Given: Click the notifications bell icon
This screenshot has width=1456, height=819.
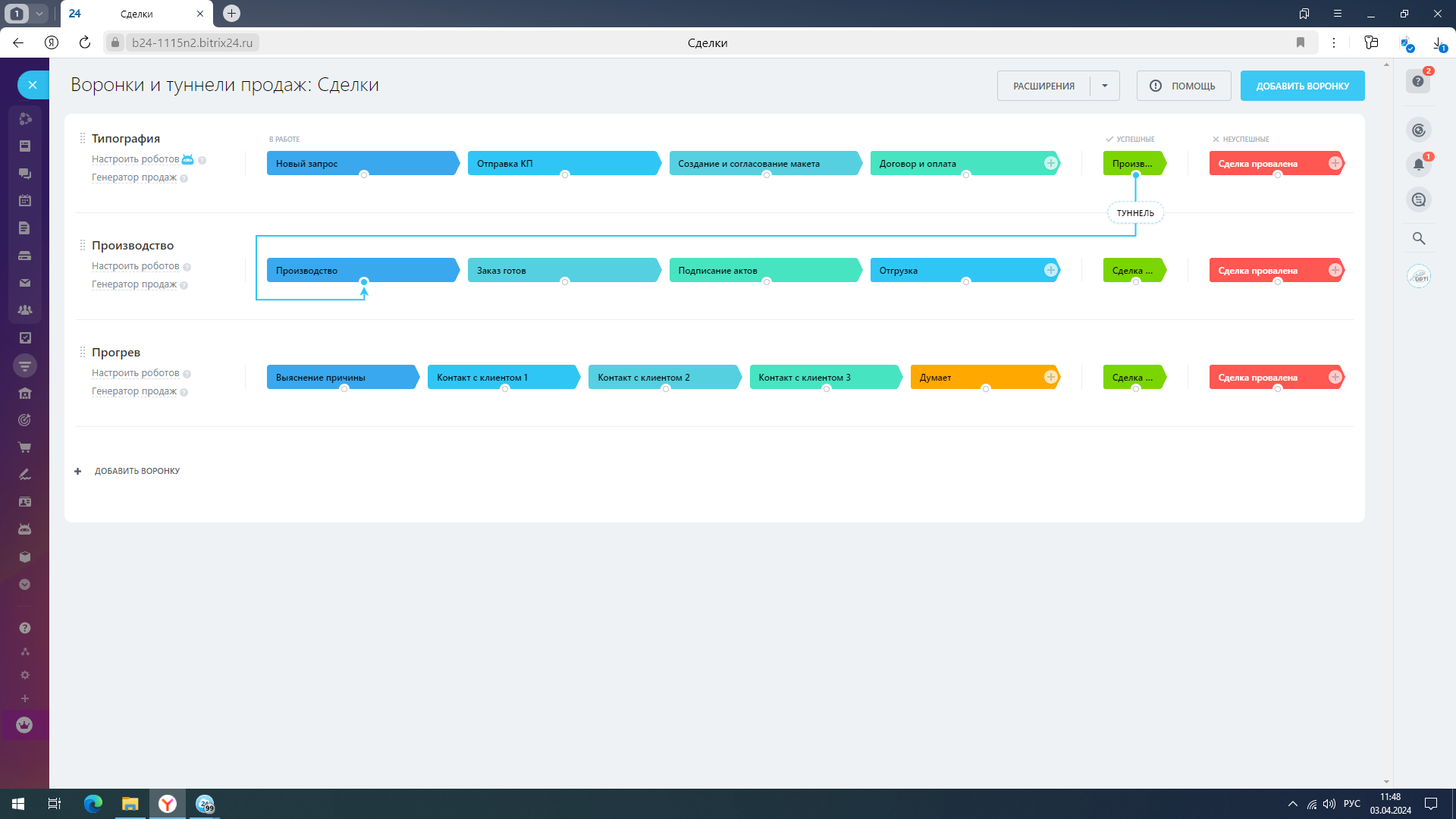Looking at the screenshot, I should coord(1418,165).
